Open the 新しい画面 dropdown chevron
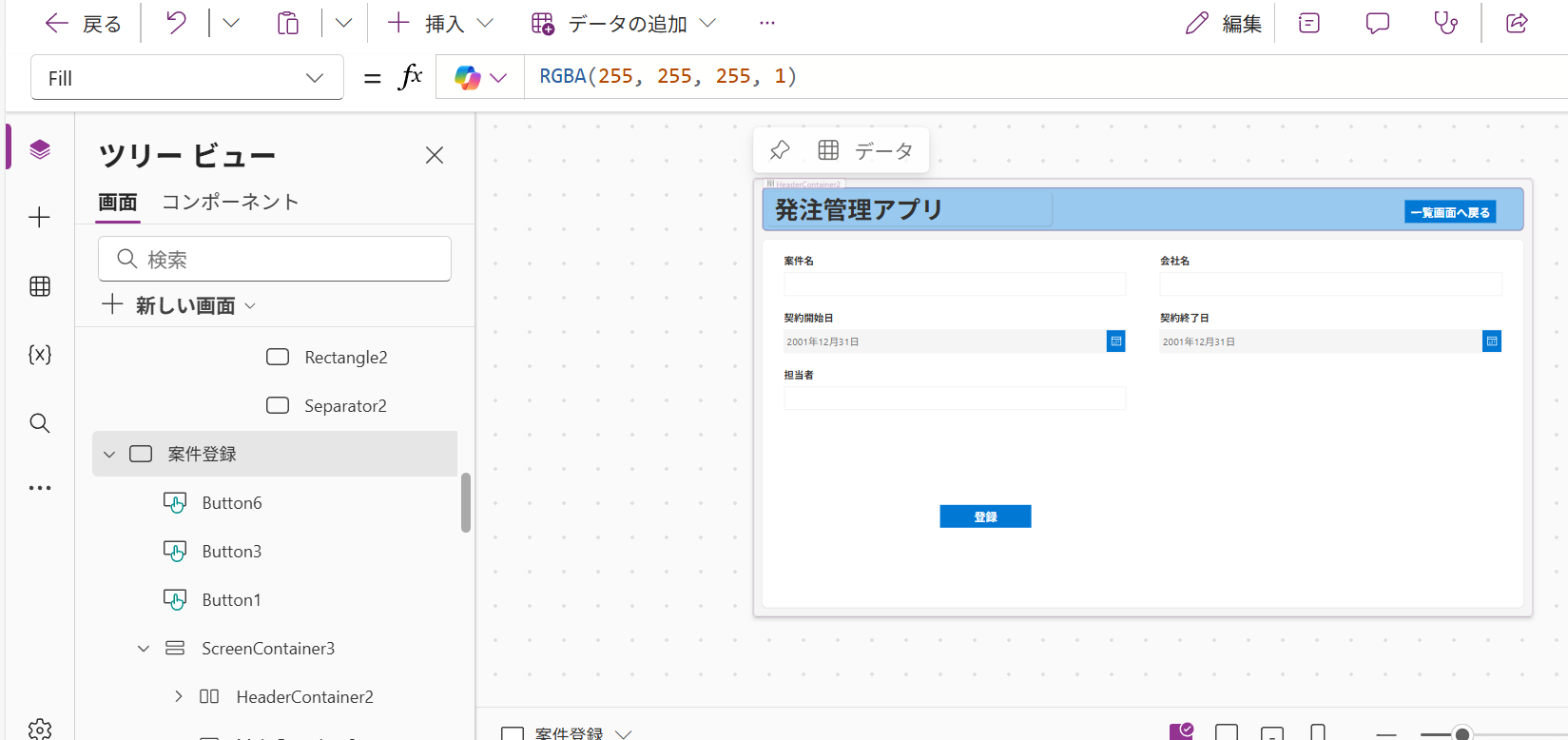Image resolution: width=1568 pixels, height=740 pixels. (x=250, y=306)
